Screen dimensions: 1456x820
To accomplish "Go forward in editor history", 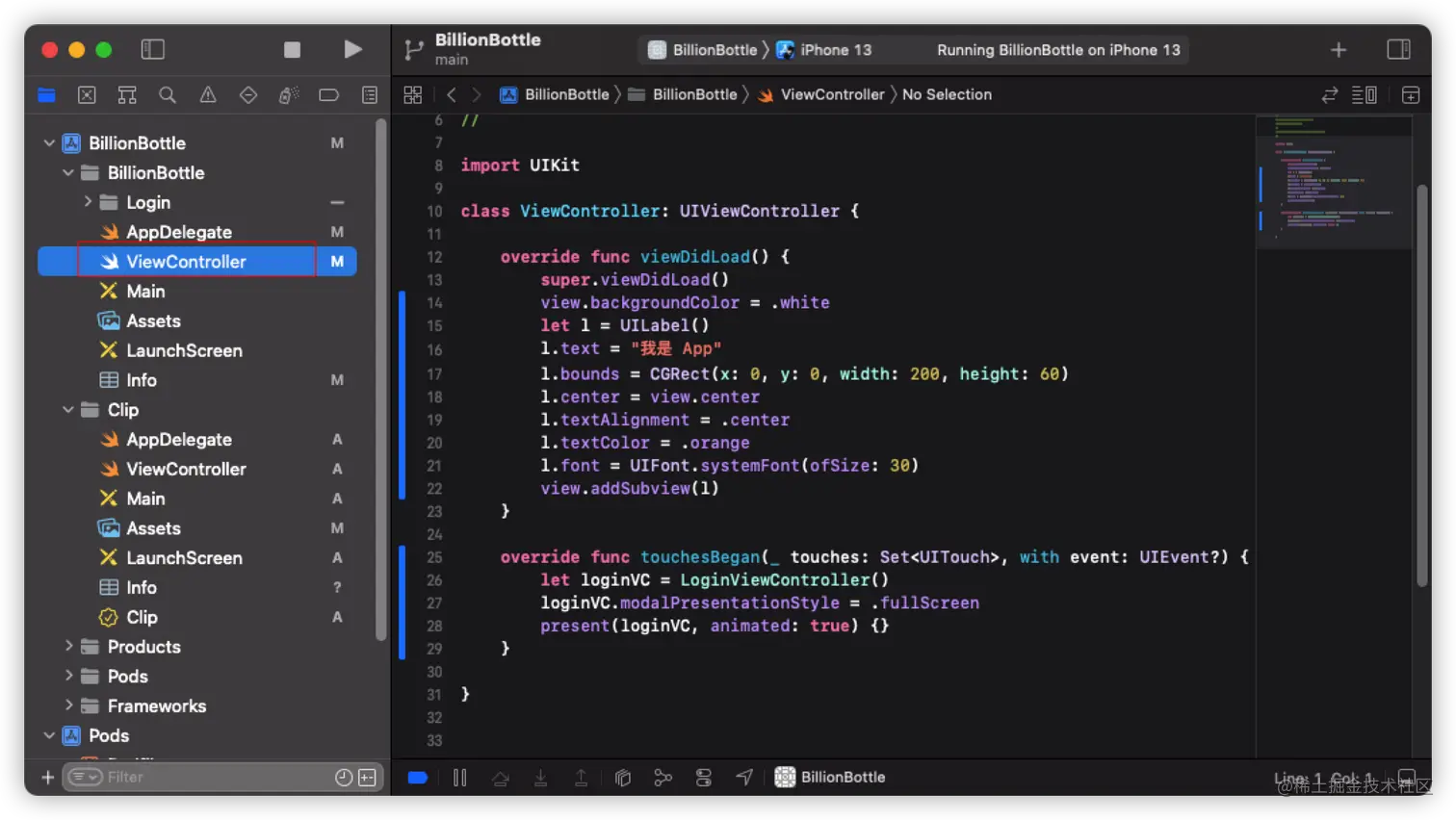I will pyautogui.click(x=476, y=94).
